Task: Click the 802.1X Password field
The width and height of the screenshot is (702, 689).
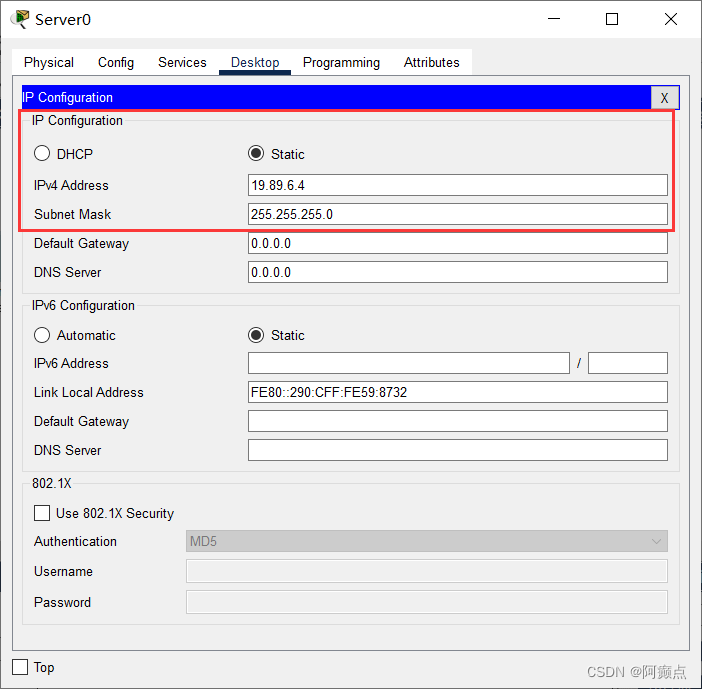Action: point(427,602)
